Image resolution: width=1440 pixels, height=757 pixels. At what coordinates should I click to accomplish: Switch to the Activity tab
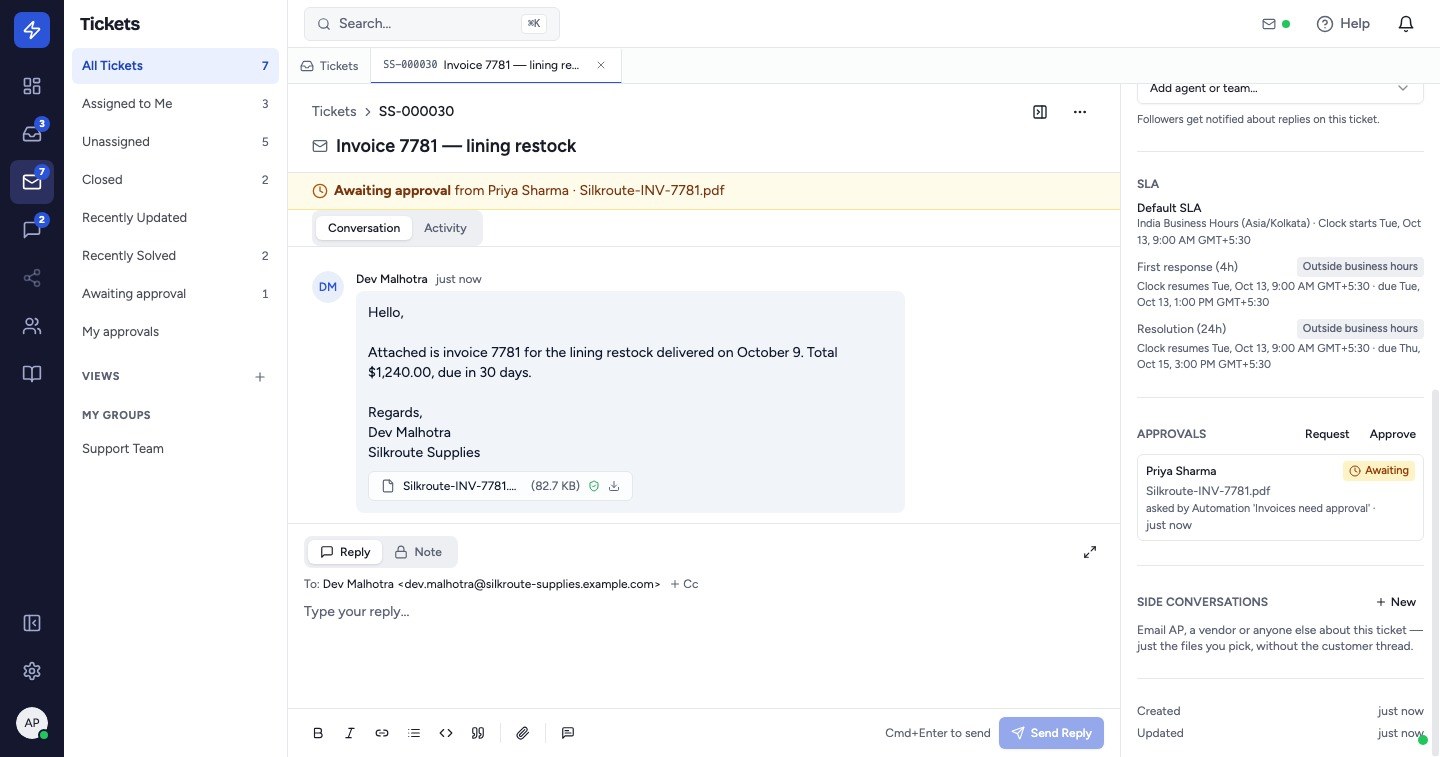coord(445,228)
